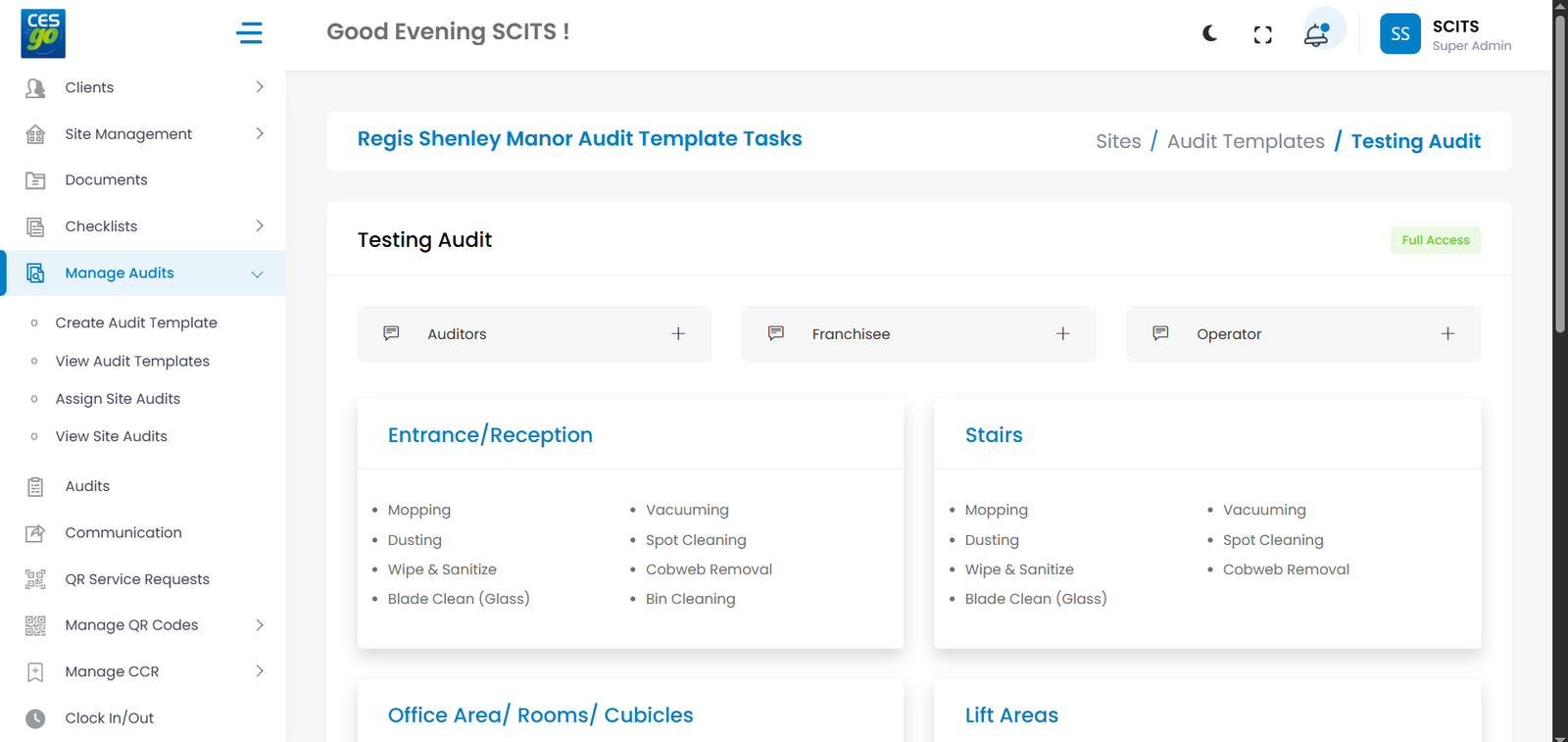Click the QR Service Requests icon
The height and width of the screenshot is (742, 1568).
click(x=35, y=579)
